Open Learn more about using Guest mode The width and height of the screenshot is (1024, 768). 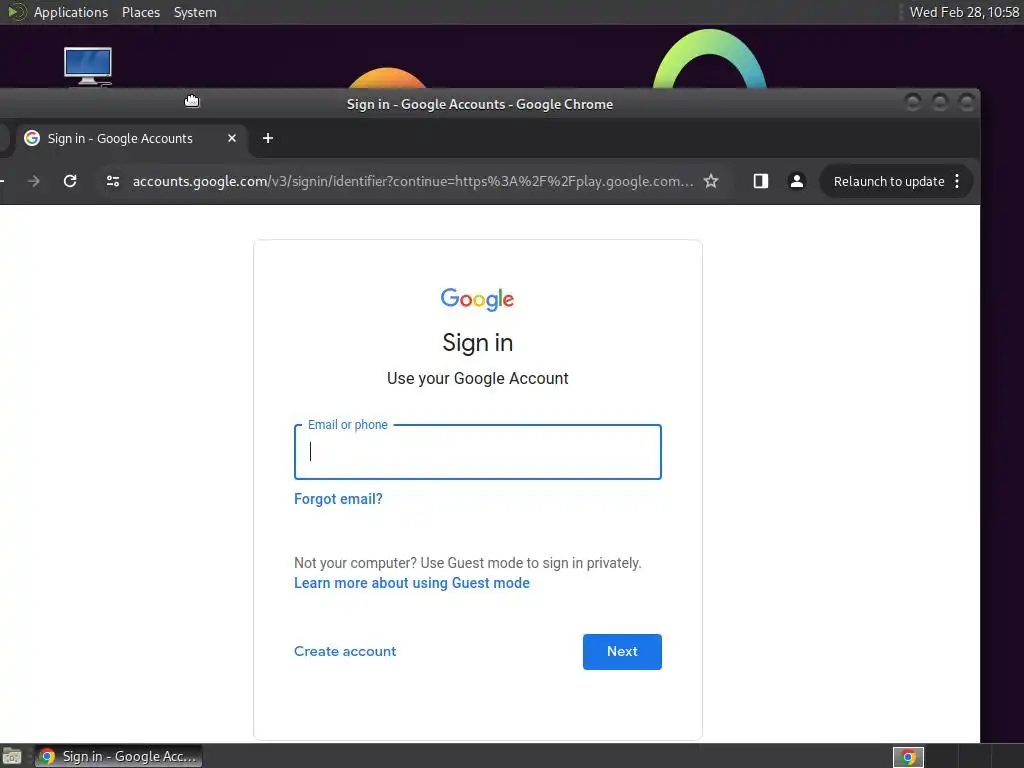point(411,583)
